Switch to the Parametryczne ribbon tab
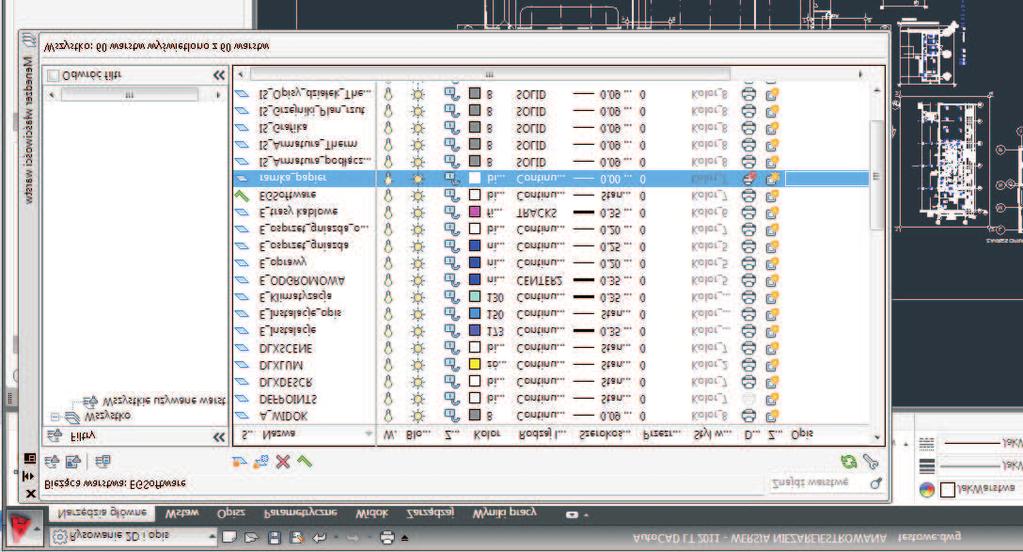 click(x=300, y=514)
